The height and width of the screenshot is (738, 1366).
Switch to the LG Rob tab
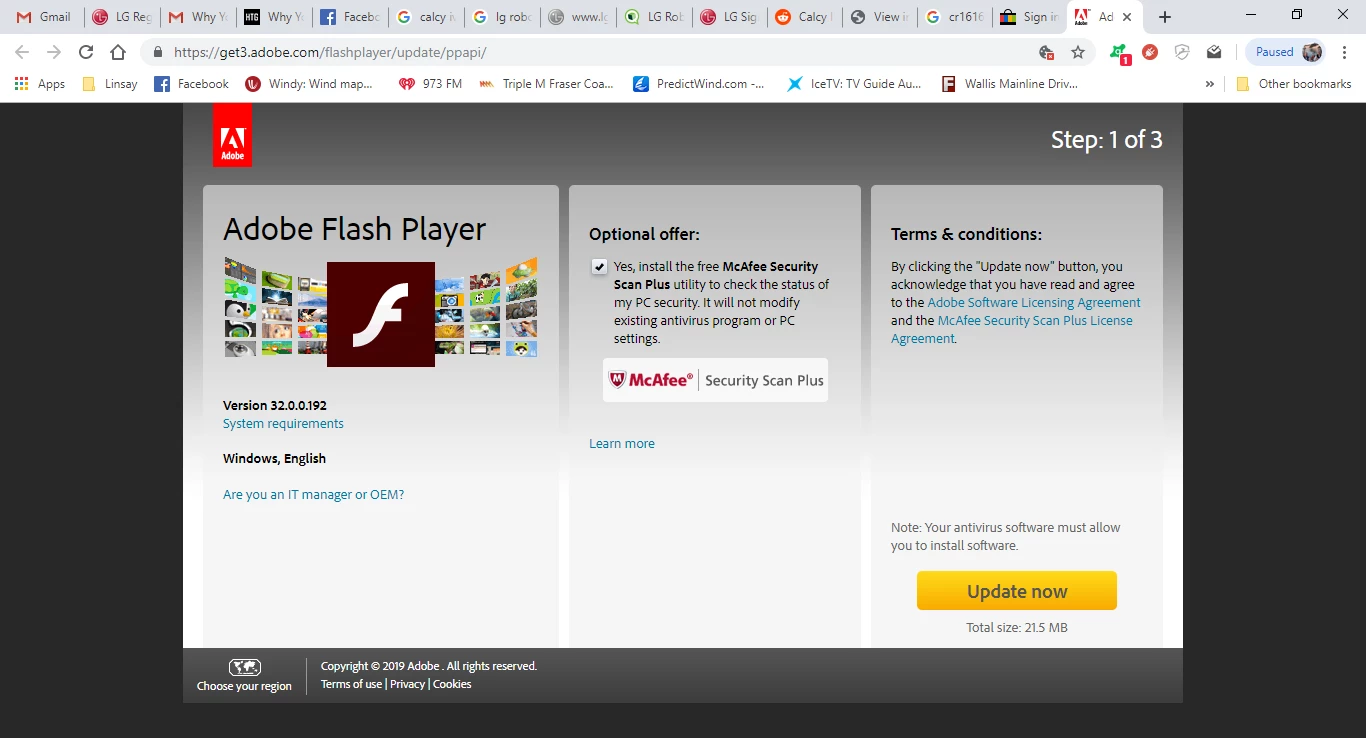[x=653, y=17]
